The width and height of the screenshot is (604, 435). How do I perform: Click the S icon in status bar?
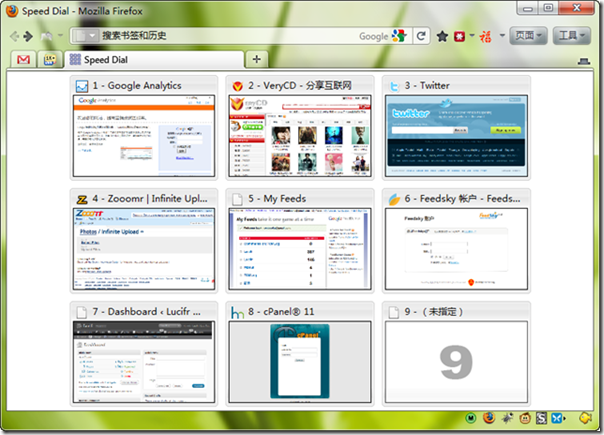click(x=541, y=418)
